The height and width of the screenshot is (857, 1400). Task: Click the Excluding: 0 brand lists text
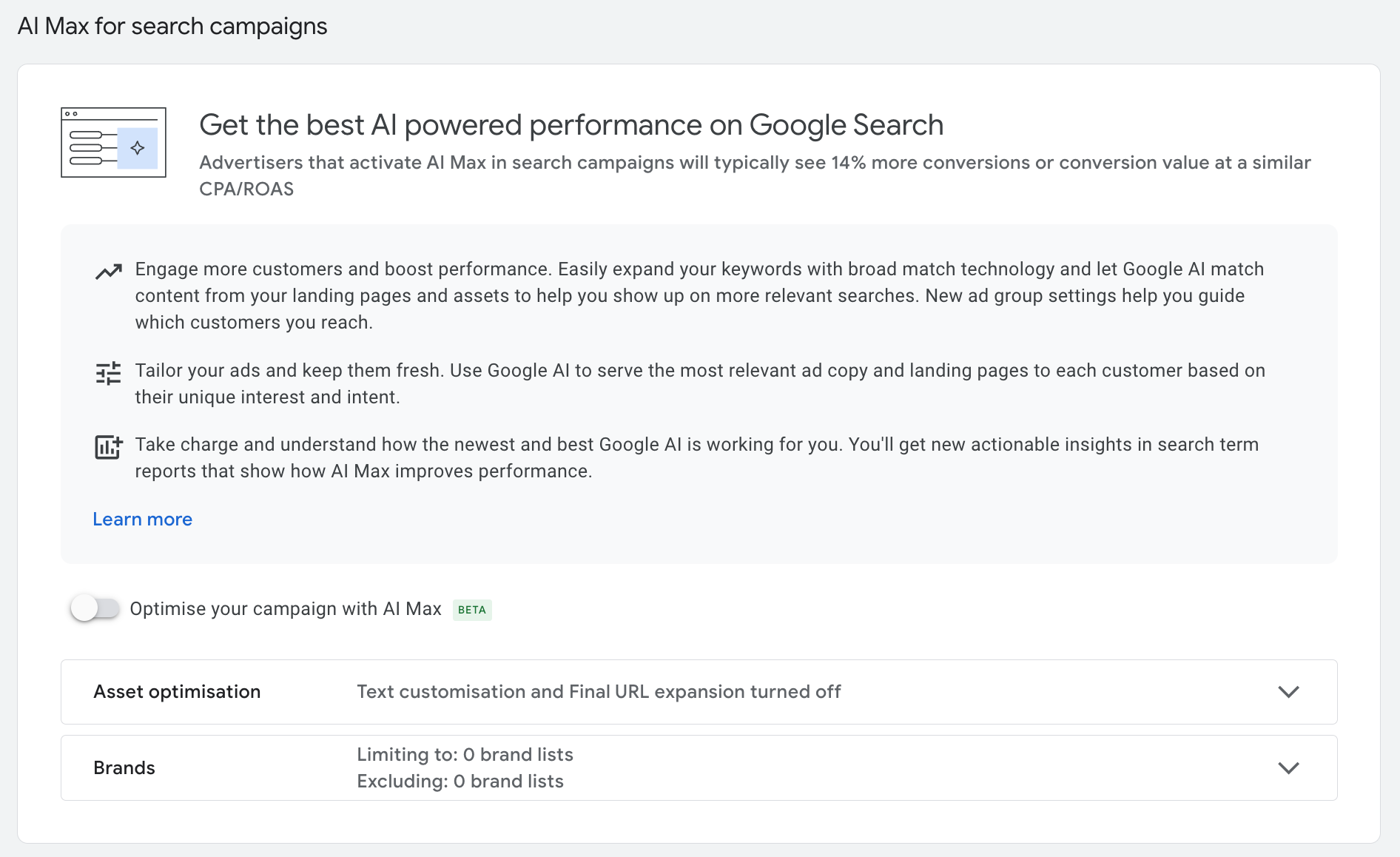click(460, 782)
